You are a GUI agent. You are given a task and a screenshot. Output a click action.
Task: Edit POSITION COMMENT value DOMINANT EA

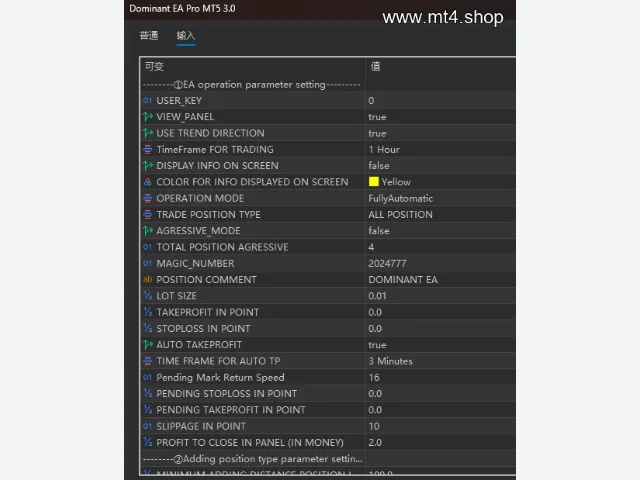pos(403,280)
